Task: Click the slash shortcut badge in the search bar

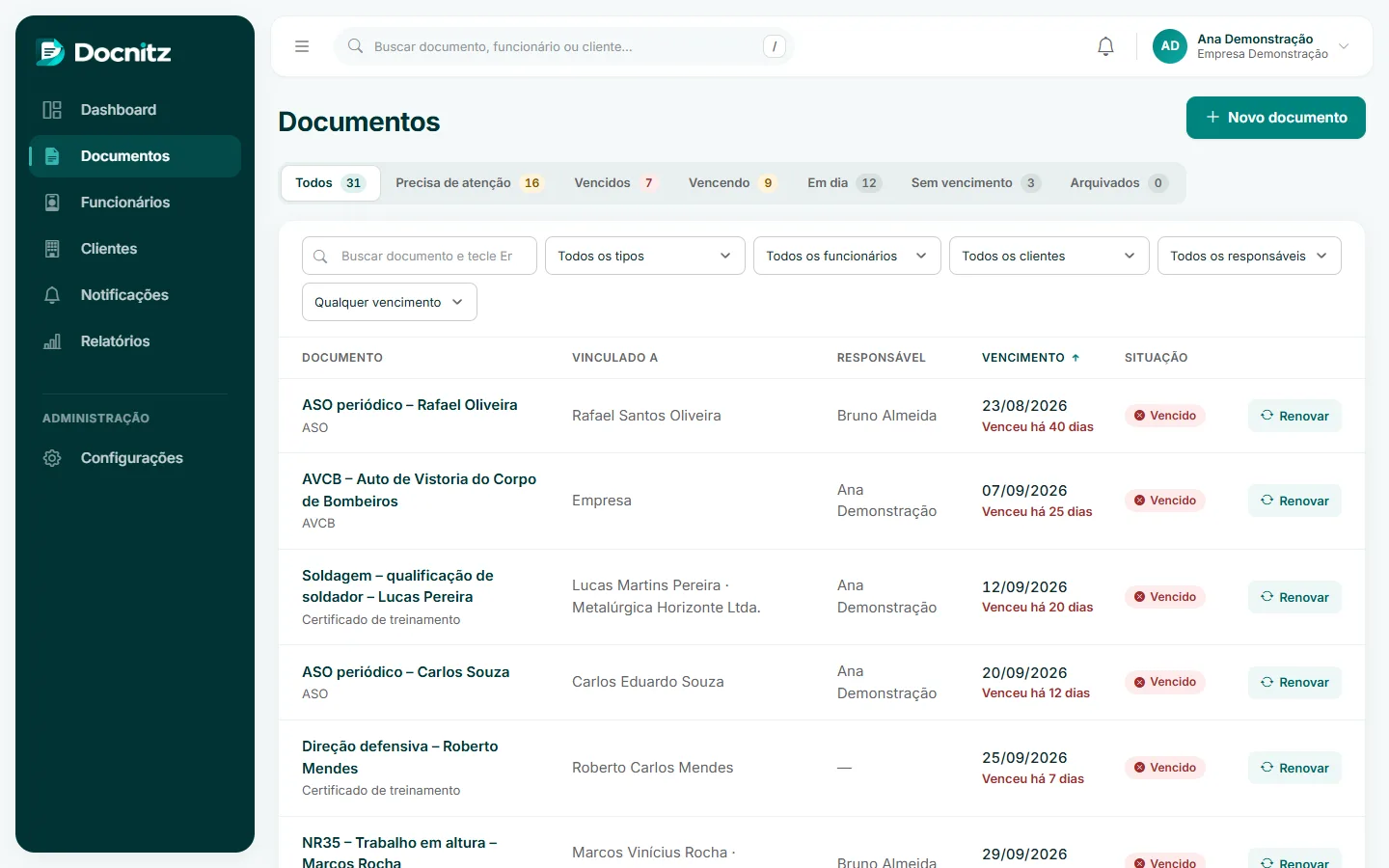Action: click(775, 46)
